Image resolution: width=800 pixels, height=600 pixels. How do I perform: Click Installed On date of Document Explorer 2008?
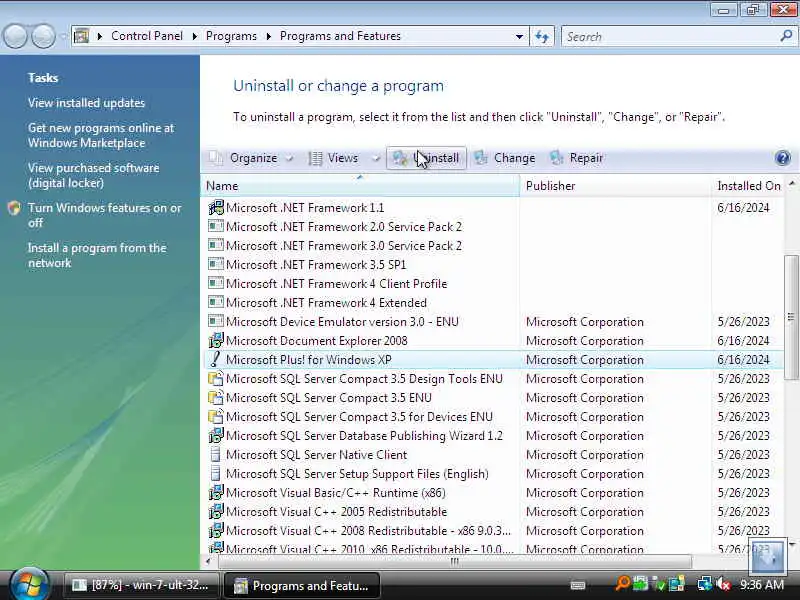click(743, 341)
